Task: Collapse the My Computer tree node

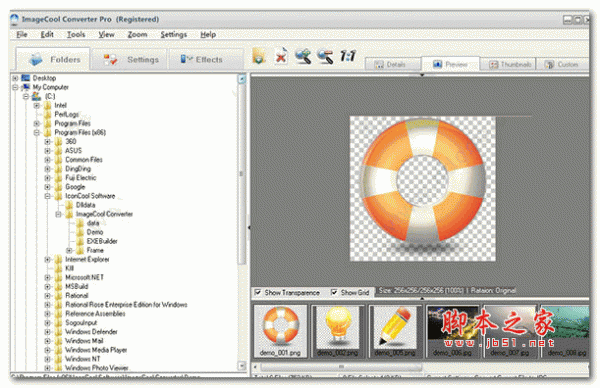Action: (15, 87)
